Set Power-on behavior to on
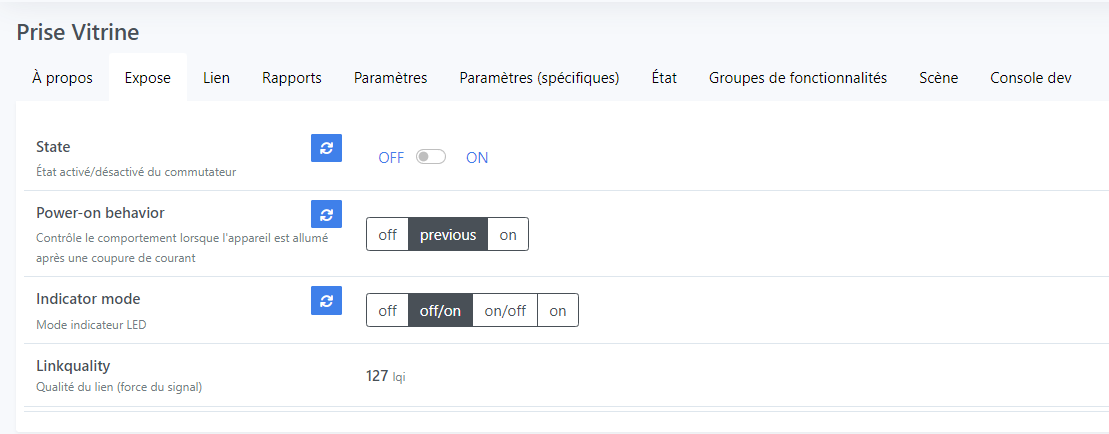The height and width of the screenshot is (434, 1109). pos(508,235)
